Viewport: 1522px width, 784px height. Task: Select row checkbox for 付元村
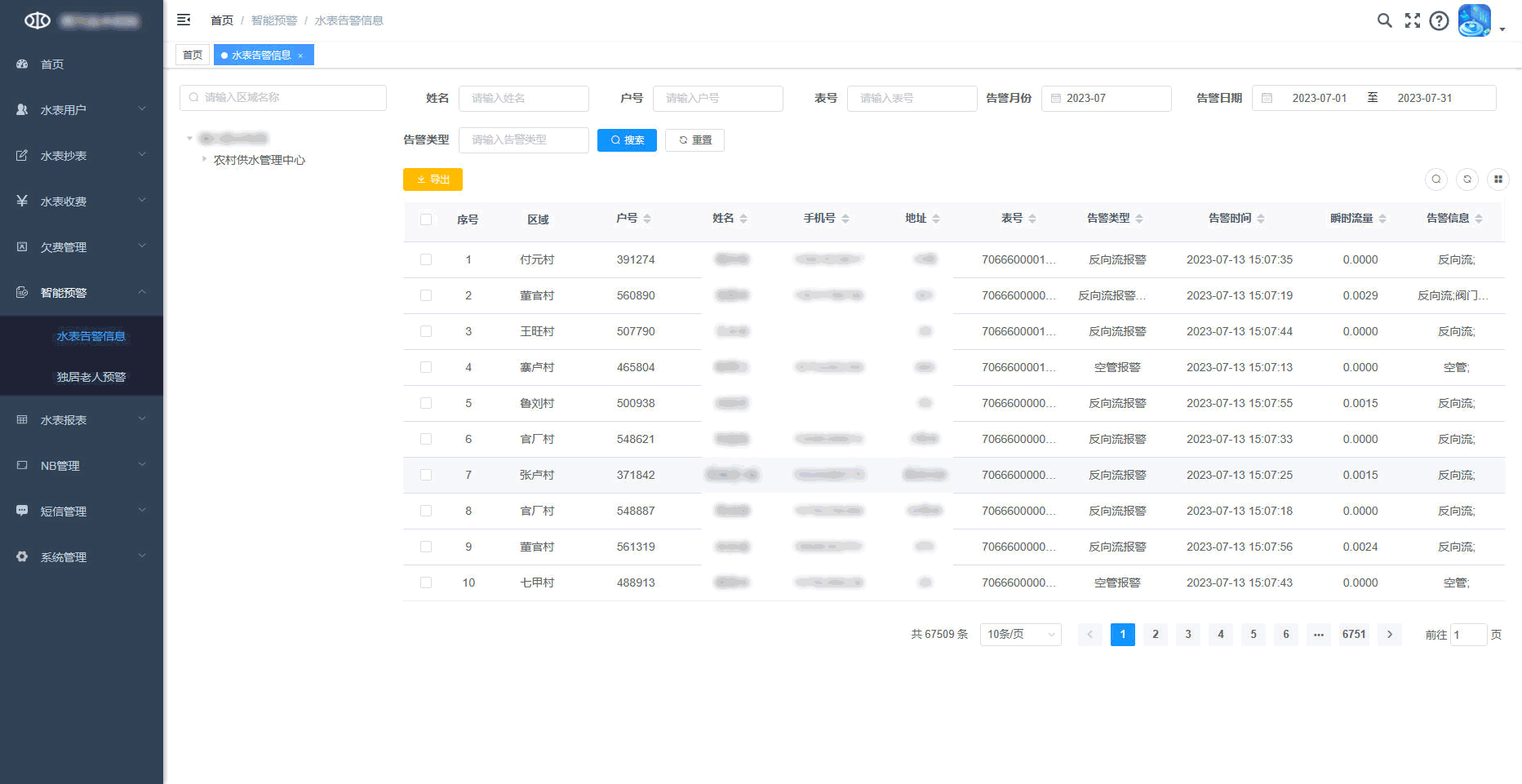click(x=426, y=259)
